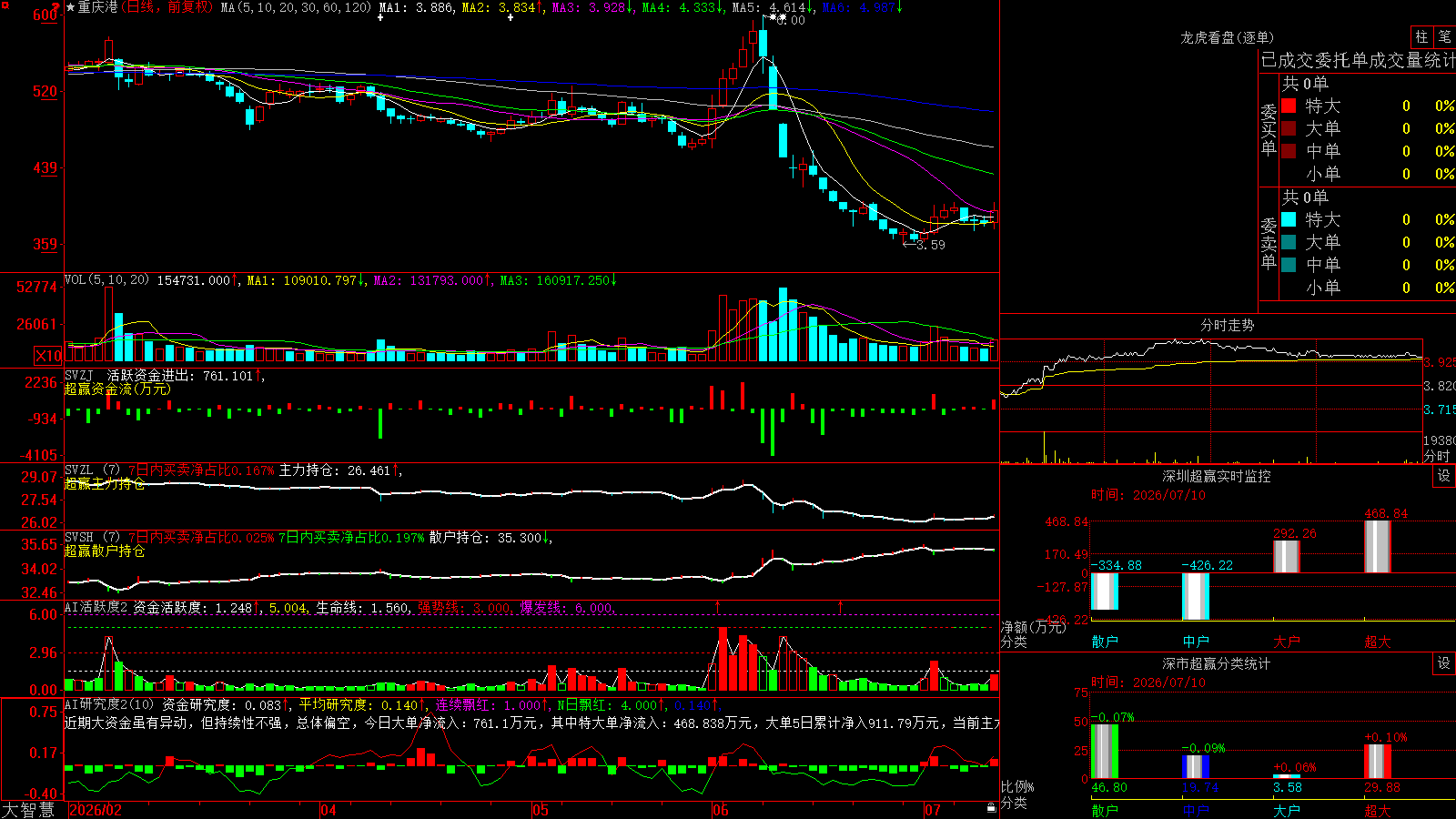Screen dimensions: 1456x819
Task: Jump to month 04 on the date axis
Action: point(329,810)
